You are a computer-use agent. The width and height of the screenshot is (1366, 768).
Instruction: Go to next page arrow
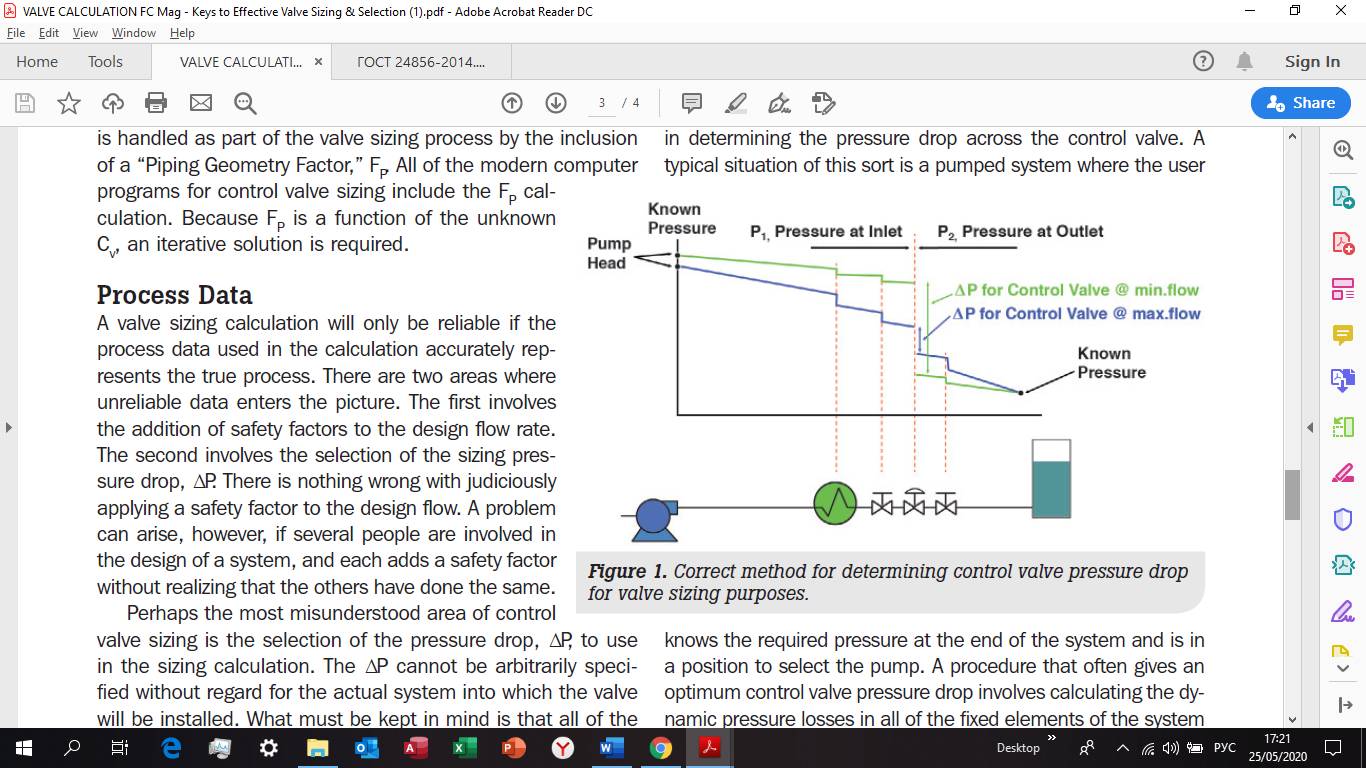pos(556,103)
